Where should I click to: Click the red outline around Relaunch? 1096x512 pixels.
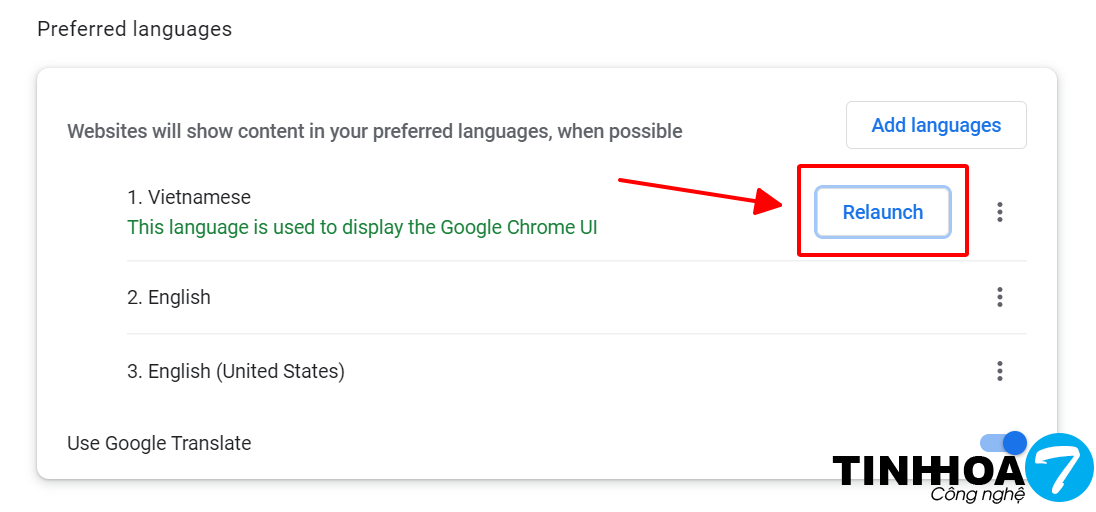(x=882, y=167)
